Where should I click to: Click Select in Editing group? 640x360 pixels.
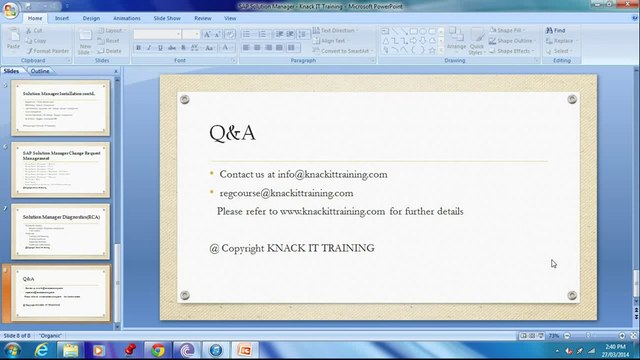(558, 51)
